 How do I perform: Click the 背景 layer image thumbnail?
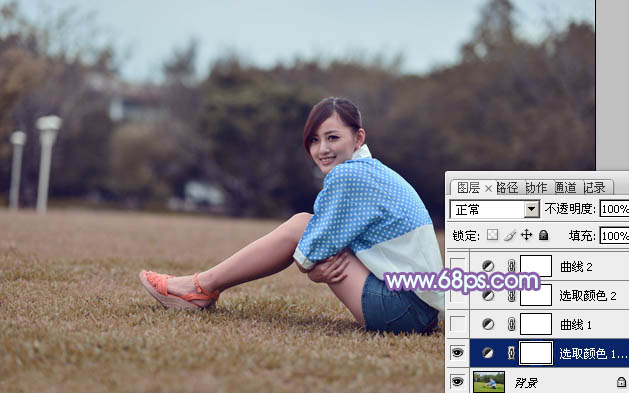point(489,382)
